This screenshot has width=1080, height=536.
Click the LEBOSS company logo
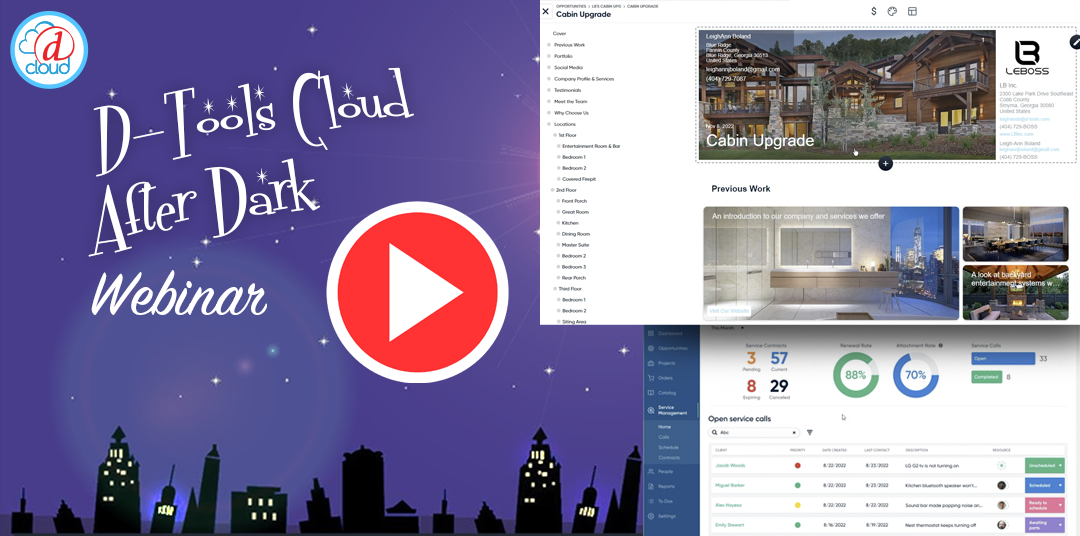pos(1027,58)
